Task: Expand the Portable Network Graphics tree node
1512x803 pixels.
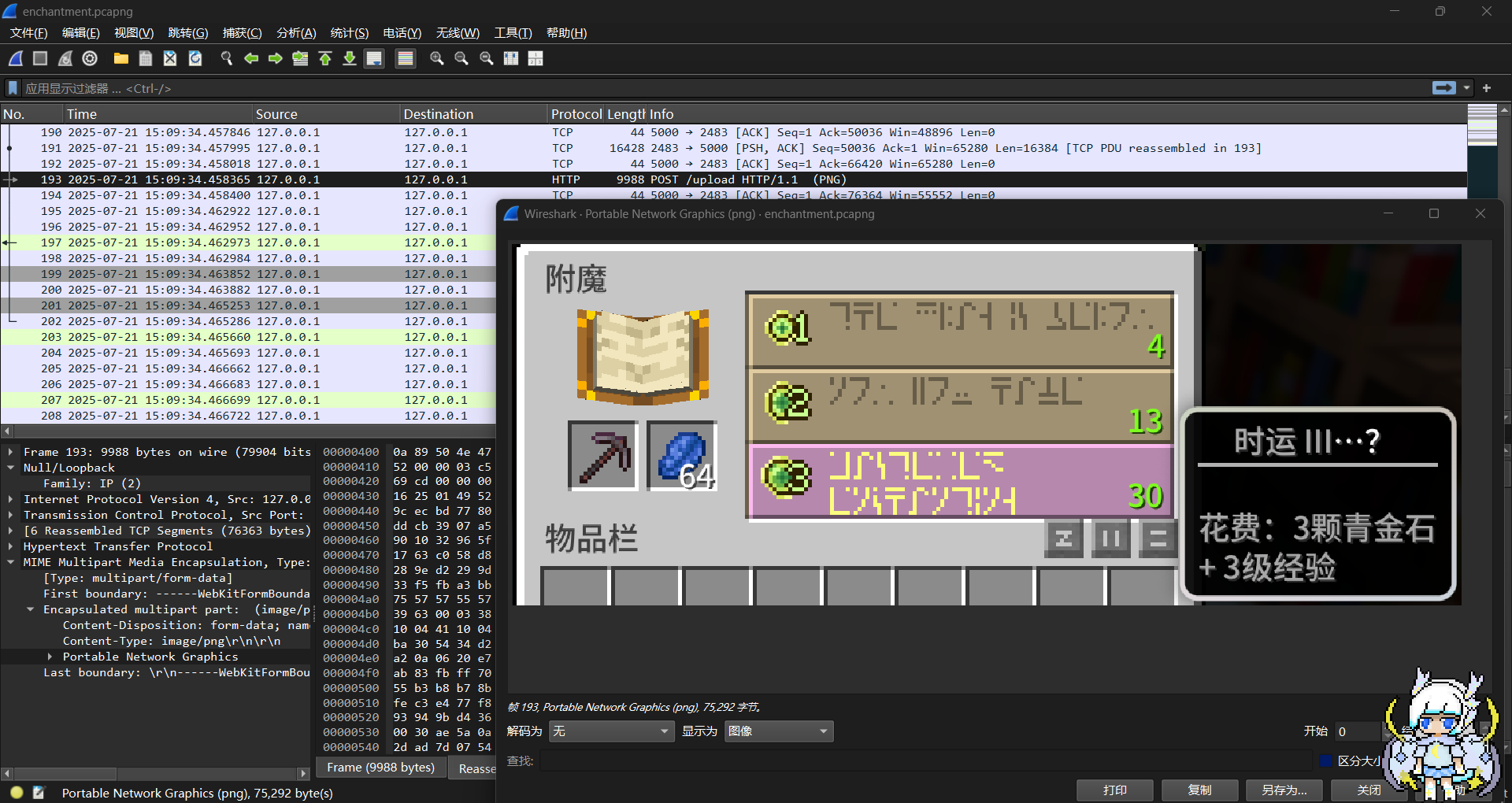Action: coord(50,657)
